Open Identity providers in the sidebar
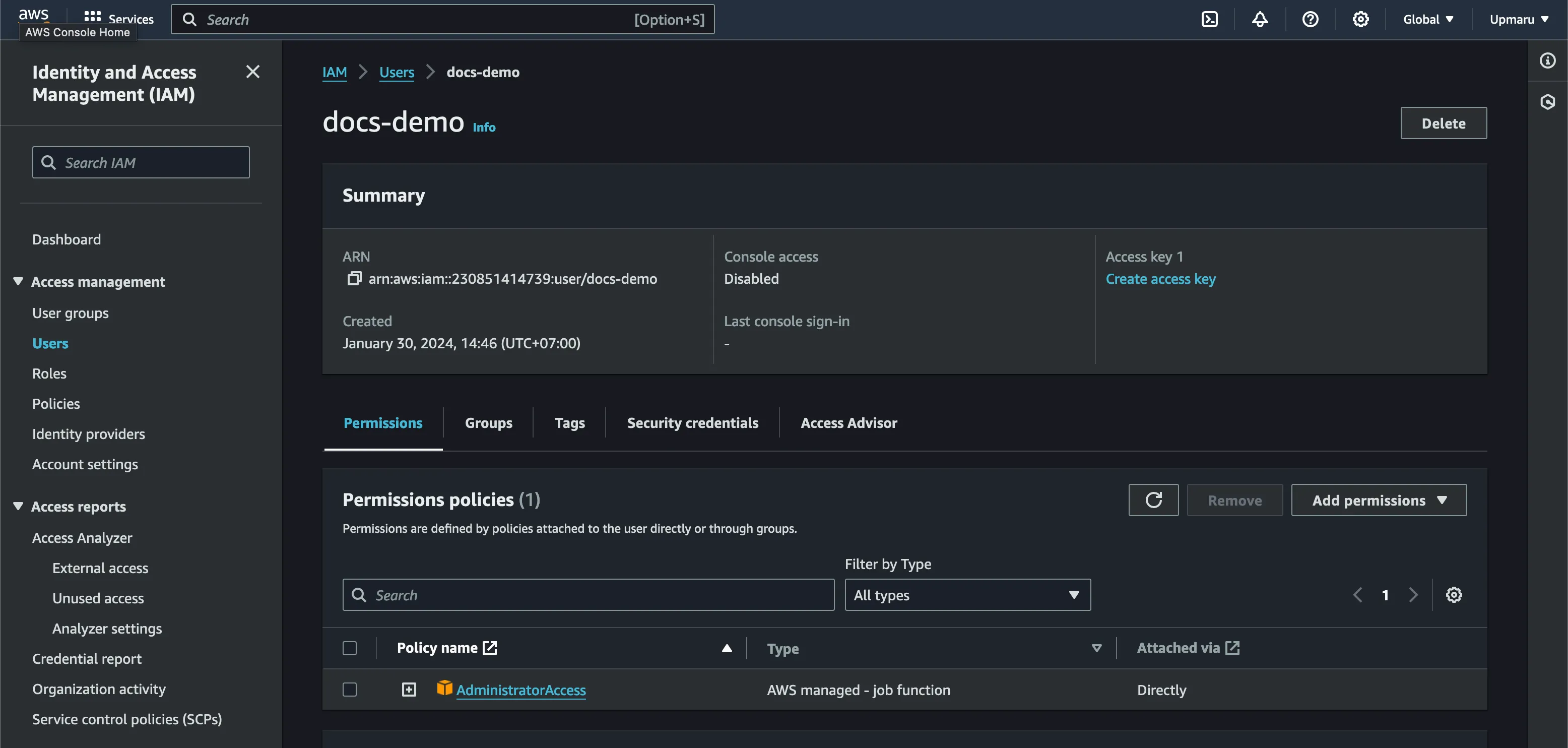This screenshot has height=748, width=1568. point(89,433)
